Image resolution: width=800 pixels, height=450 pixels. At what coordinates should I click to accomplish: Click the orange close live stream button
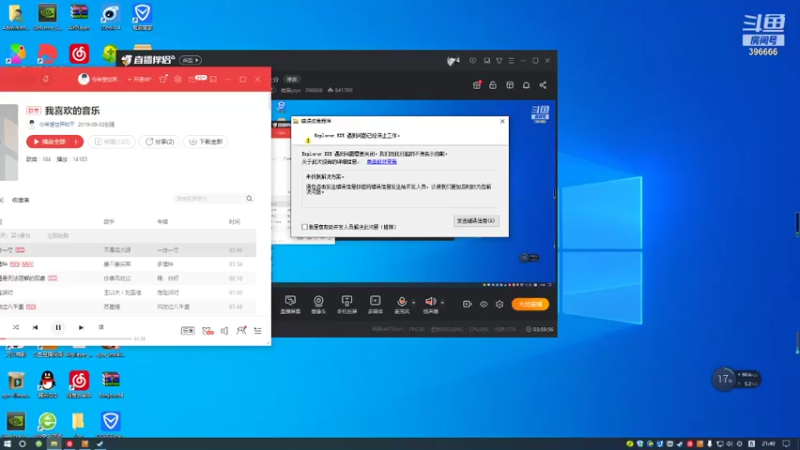tap(531, 304)
